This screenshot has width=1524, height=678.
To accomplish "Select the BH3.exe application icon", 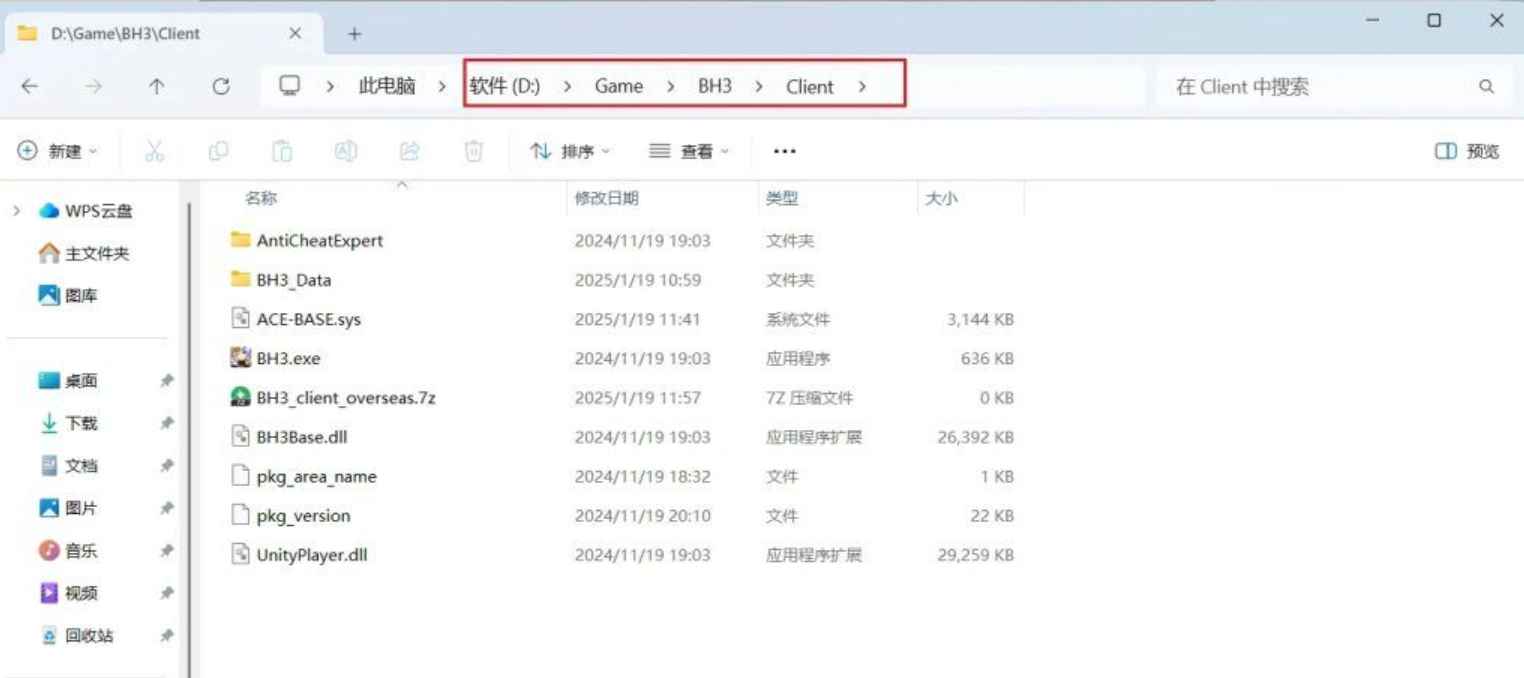I will (240, 357).
